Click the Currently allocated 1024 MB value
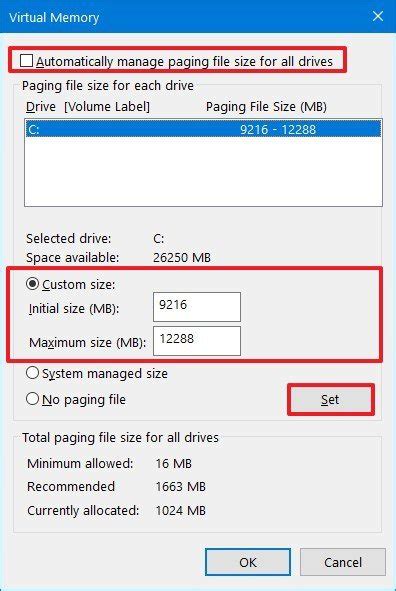The width and height of the screenshot is (396, 591). 180,511
